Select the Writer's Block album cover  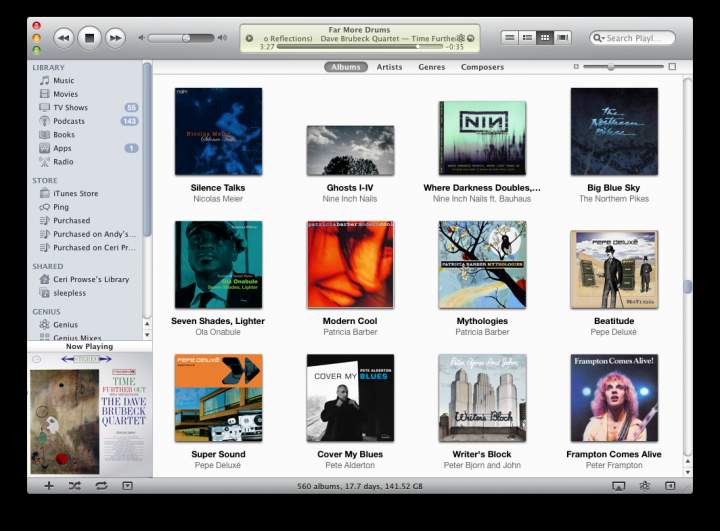click(482, 398)
